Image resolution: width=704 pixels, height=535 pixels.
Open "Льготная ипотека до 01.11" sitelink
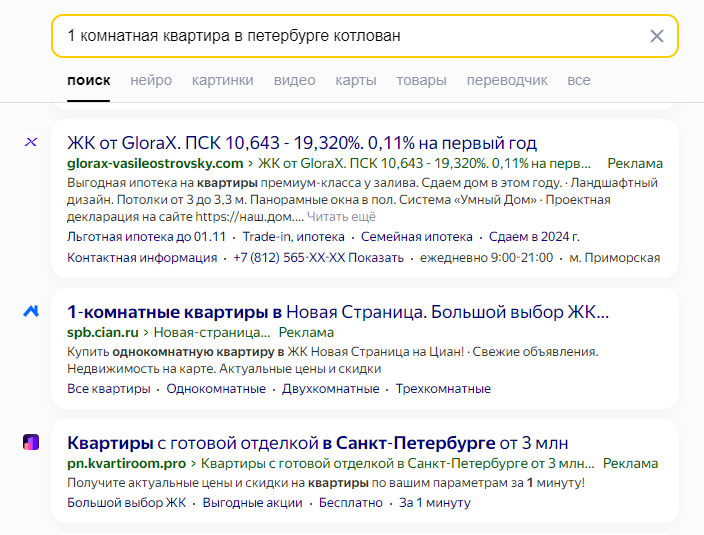pyautogui.click(x=146, y=237)
